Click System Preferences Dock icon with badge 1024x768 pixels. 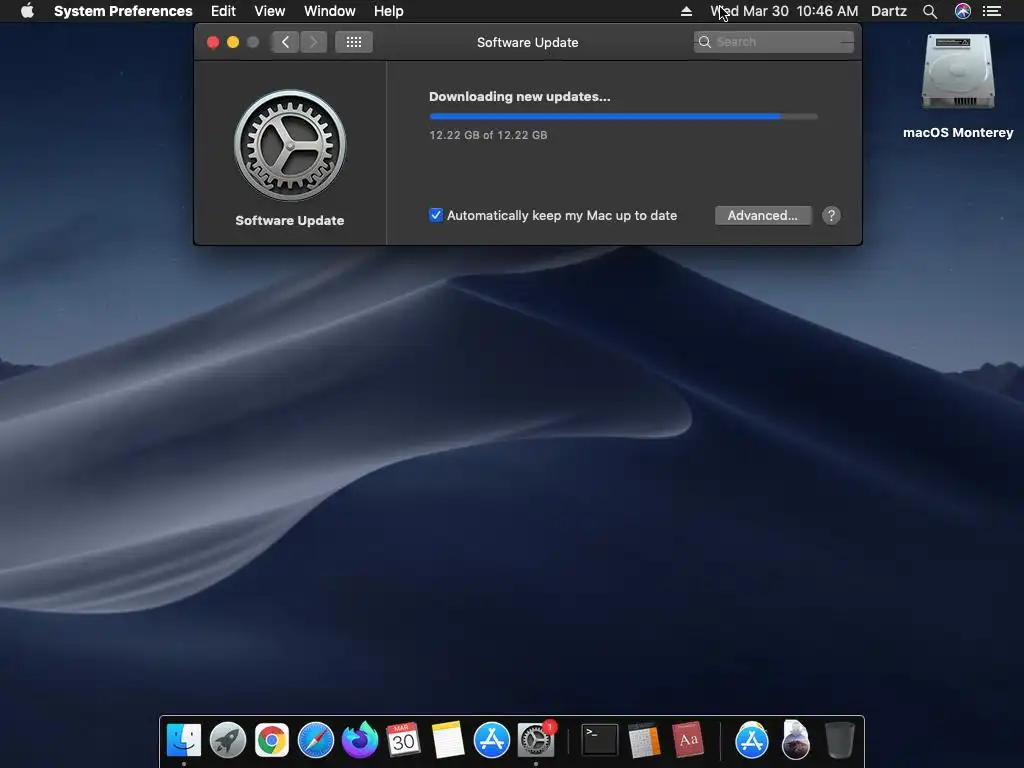click(x=536, y=740)
